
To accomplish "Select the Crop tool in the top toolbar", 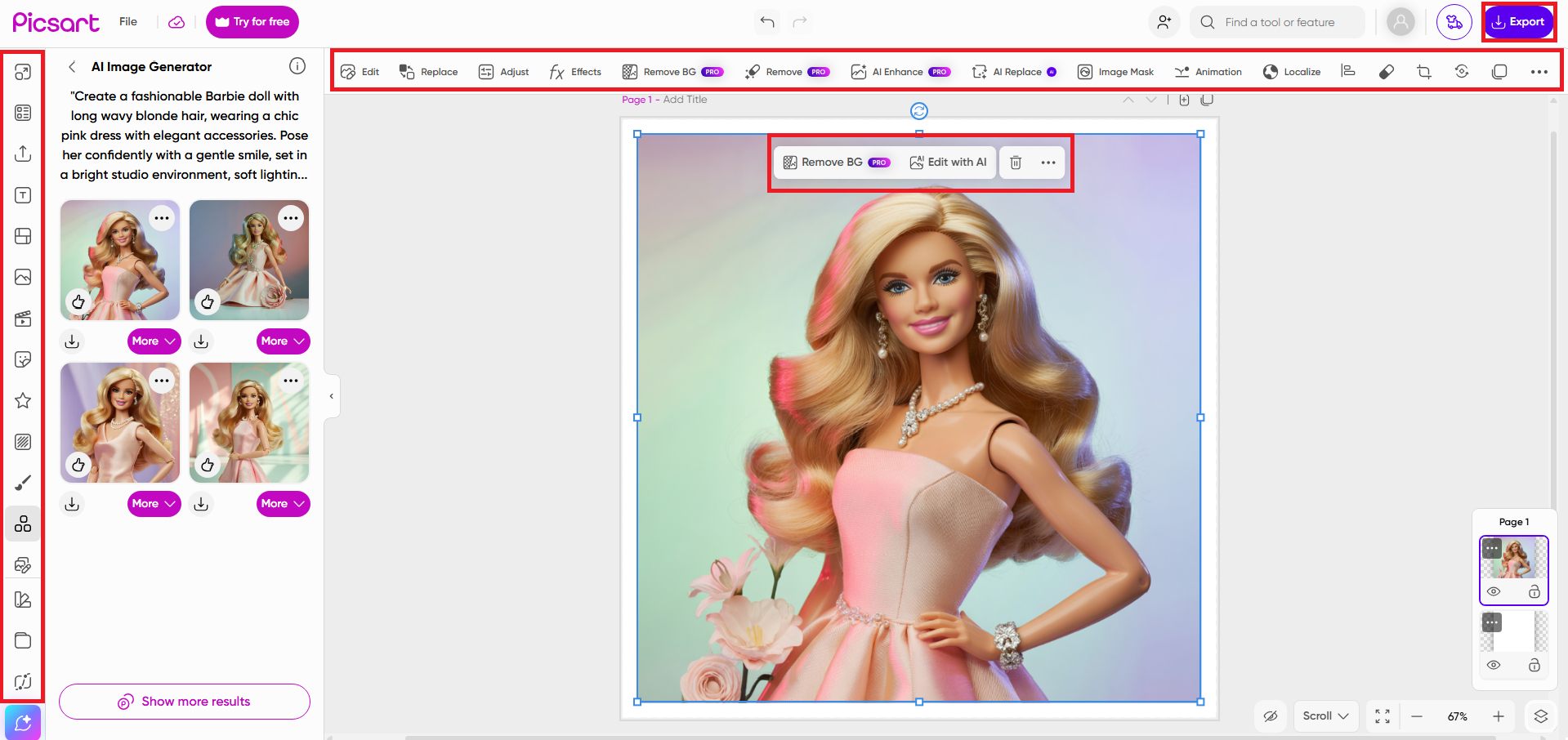I will tap(1424, 72).
